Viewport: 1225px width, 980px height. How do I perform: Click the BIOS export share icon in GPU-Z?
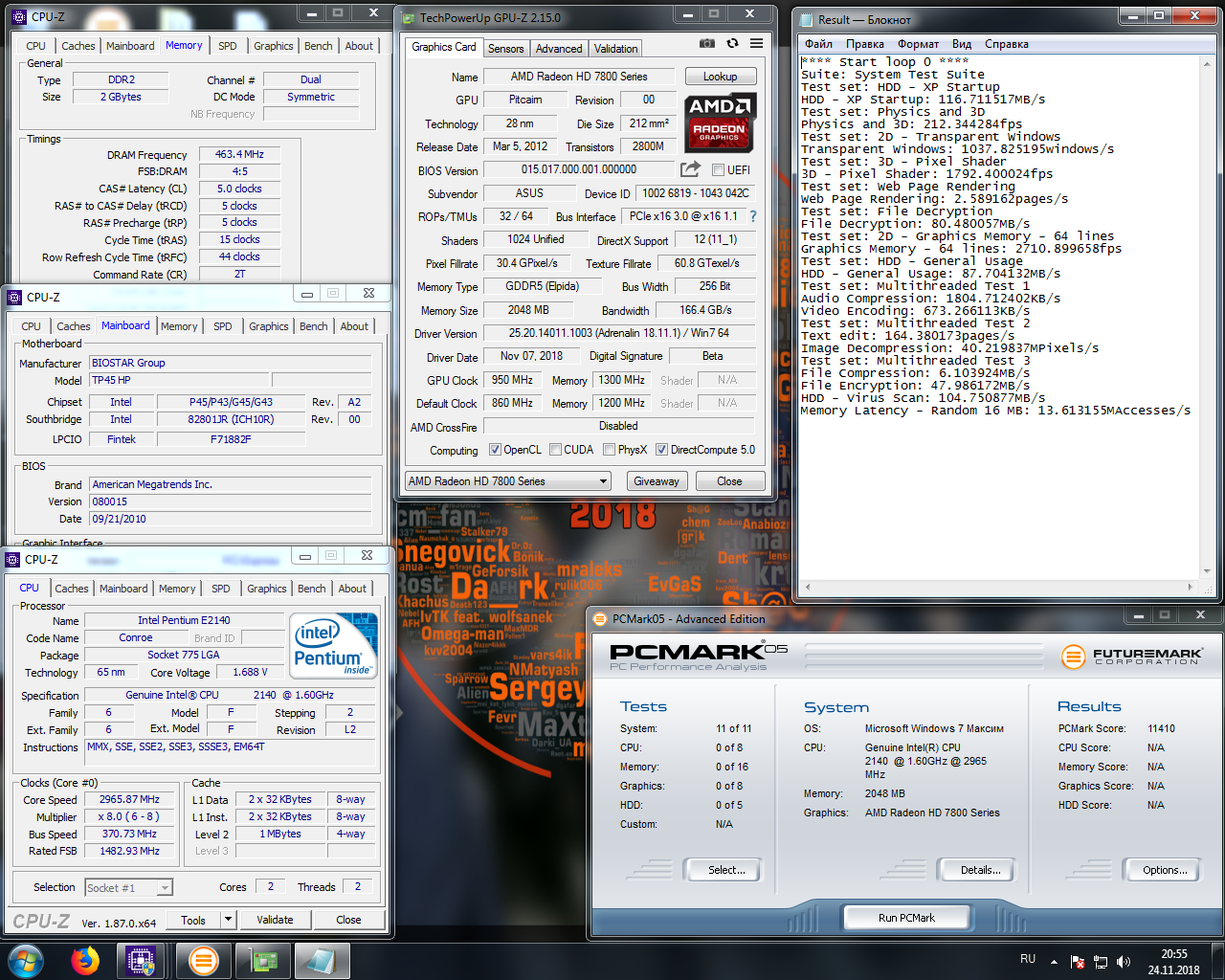[x=690, y=169]
